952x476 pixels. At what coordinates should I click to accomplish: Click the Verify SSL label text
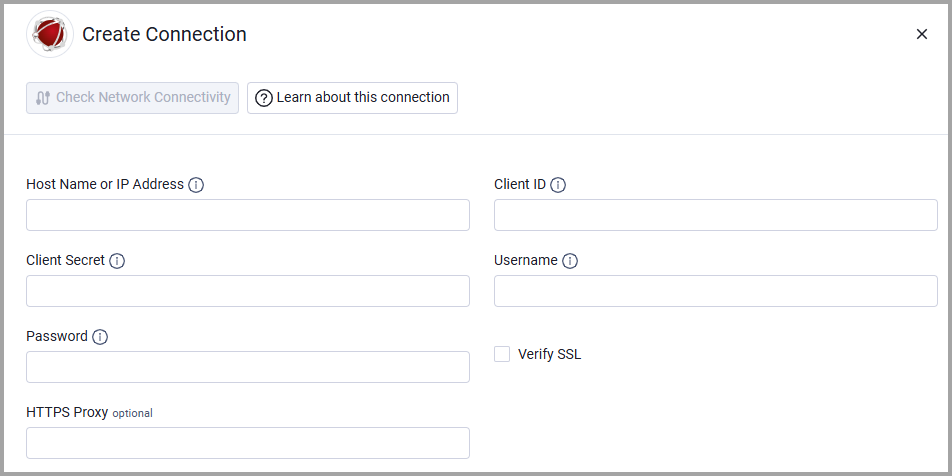(x=549, y=354)
